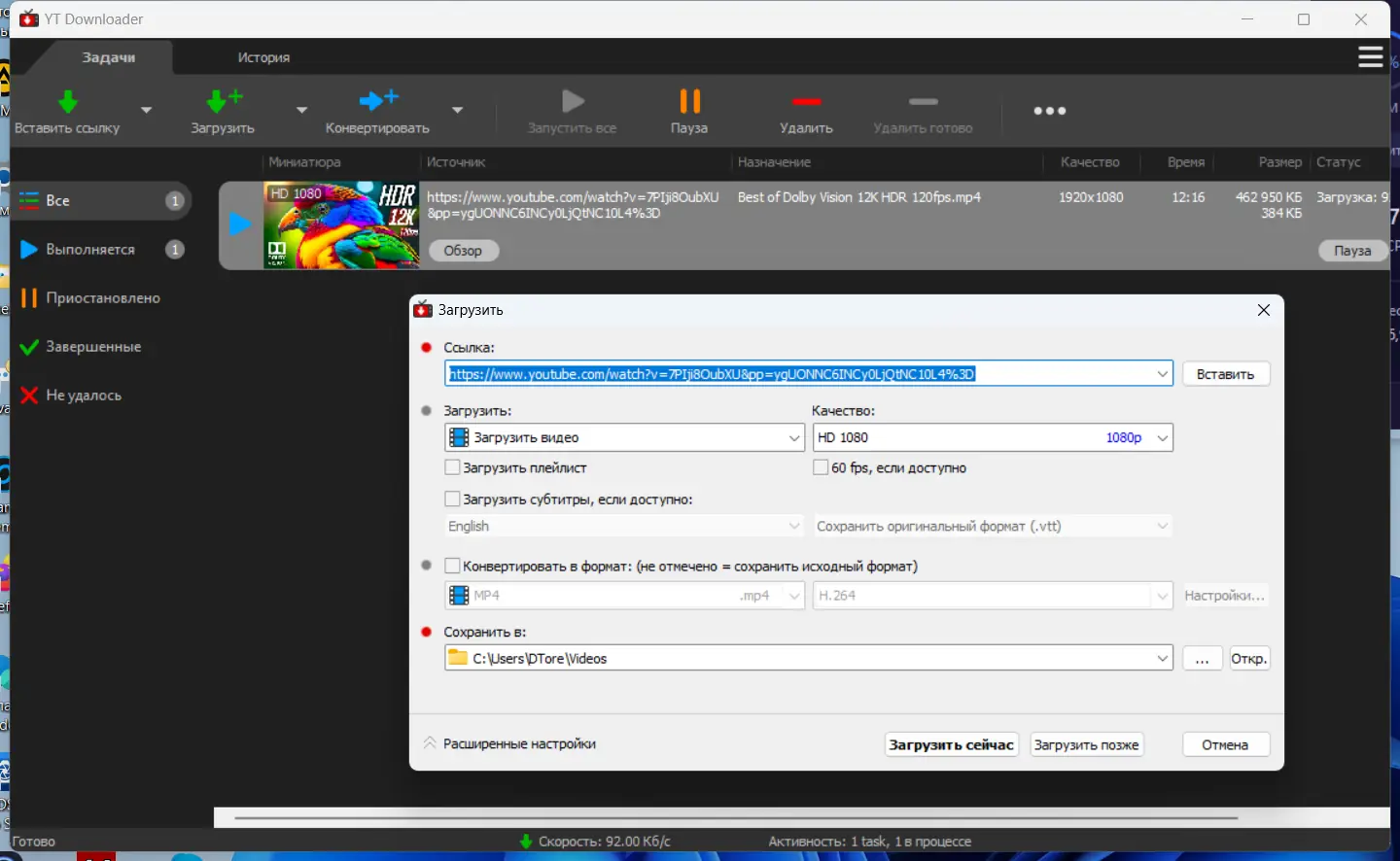
Task: Click the Пауза button in task row
Action: [x=1352, y=251]
